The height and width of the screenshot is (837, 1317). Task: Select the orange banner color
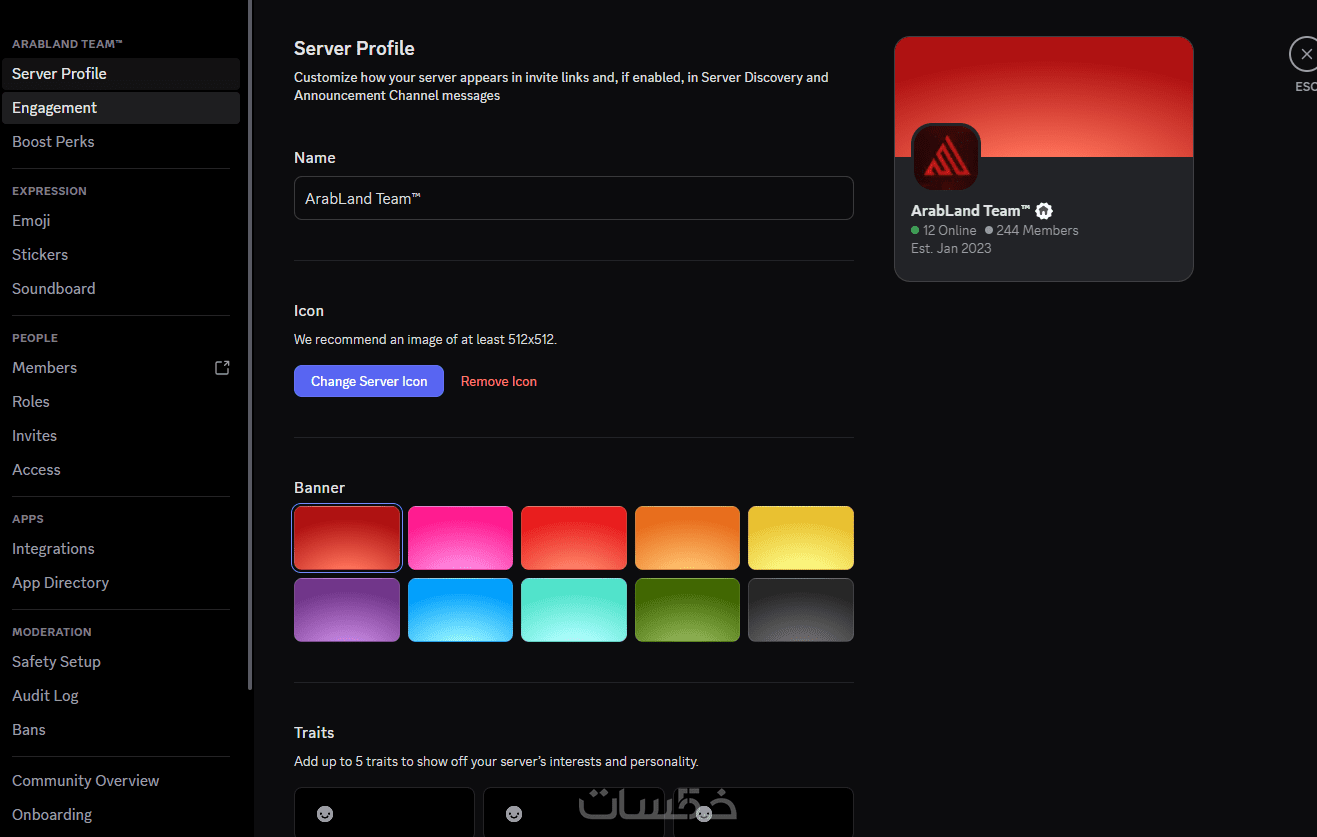(x=687, y=538)
